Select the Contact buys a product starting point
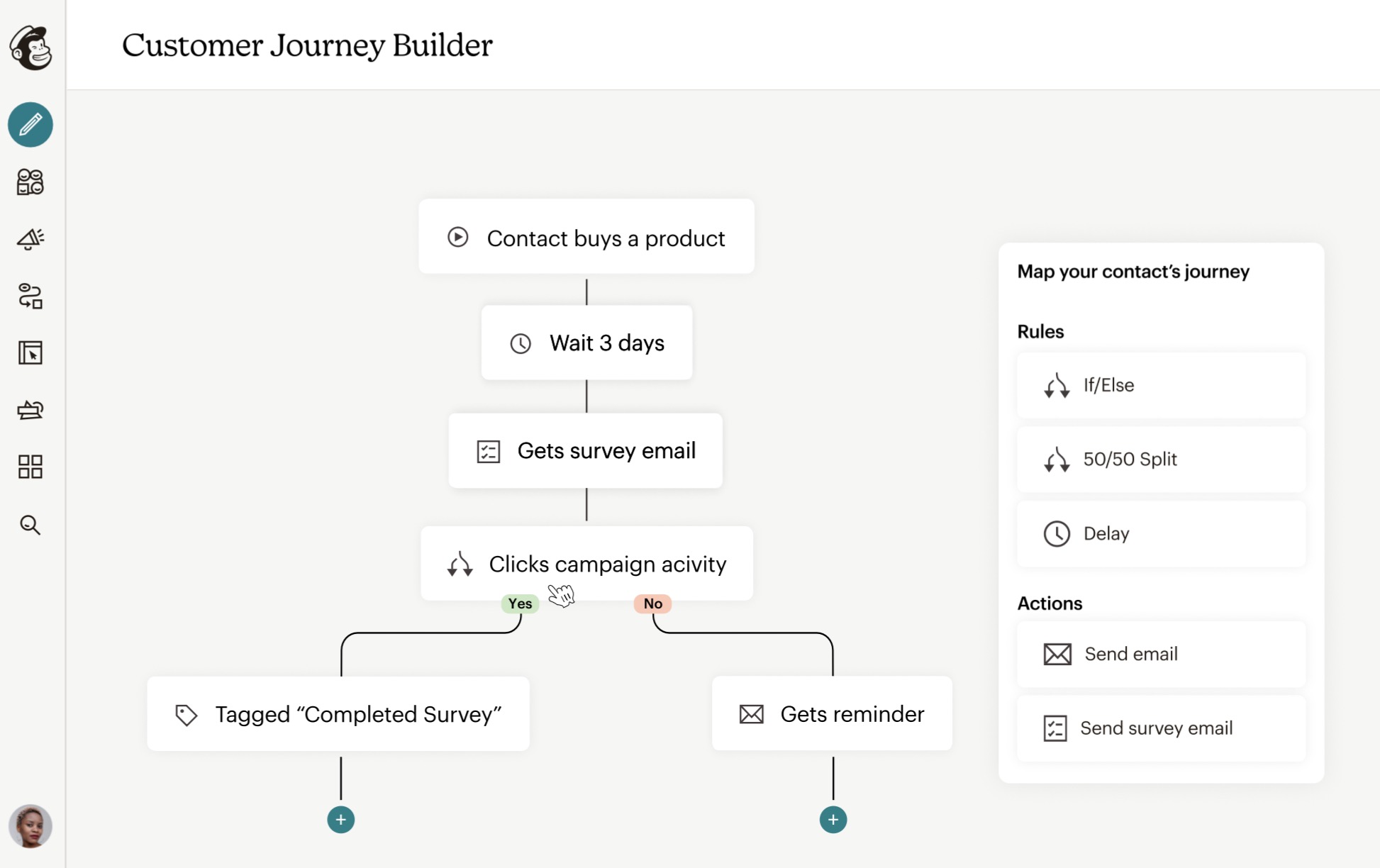The height and width of the screenshot is (868, 1380). [586, 238]
